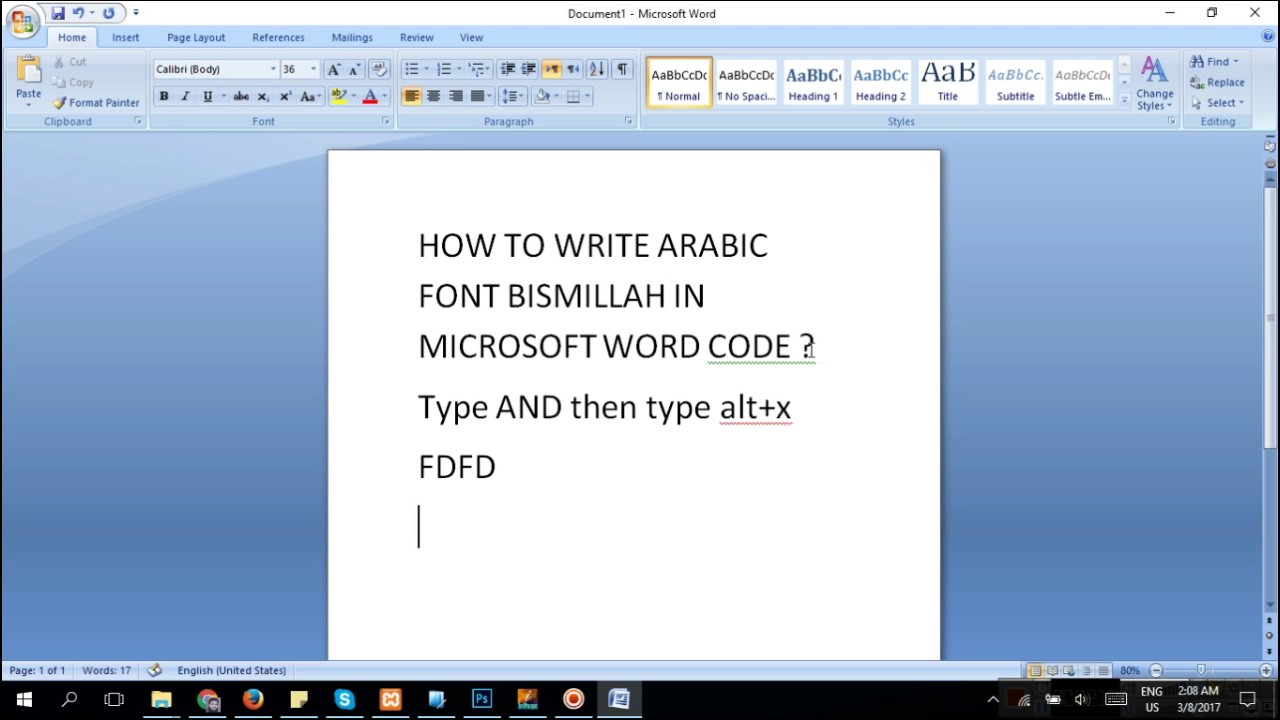Open Change Case dropdown
1280x720 pixels.
point(310,96)
